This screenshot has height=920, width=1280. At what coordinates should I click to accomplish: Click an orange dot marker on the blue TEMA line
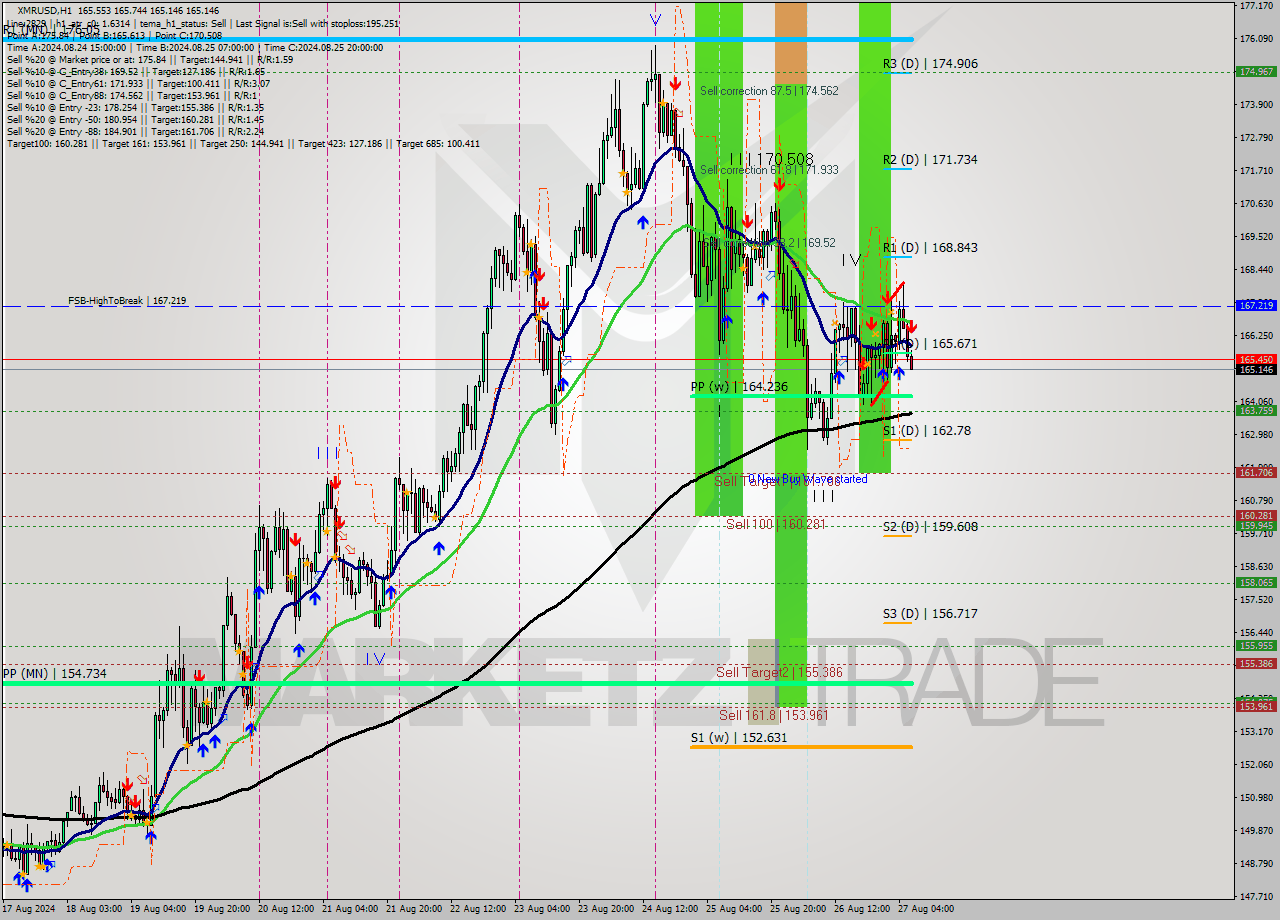540,316
